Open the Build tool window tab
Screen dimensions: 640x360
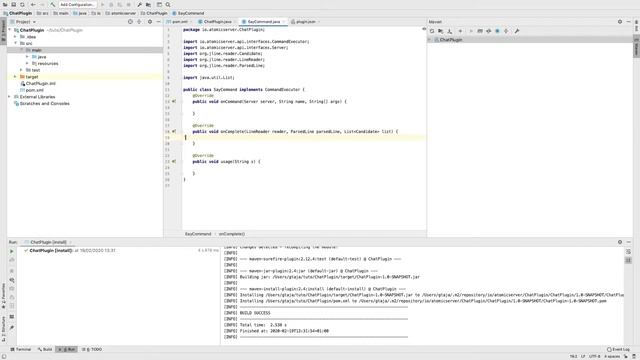coord(45,349)
